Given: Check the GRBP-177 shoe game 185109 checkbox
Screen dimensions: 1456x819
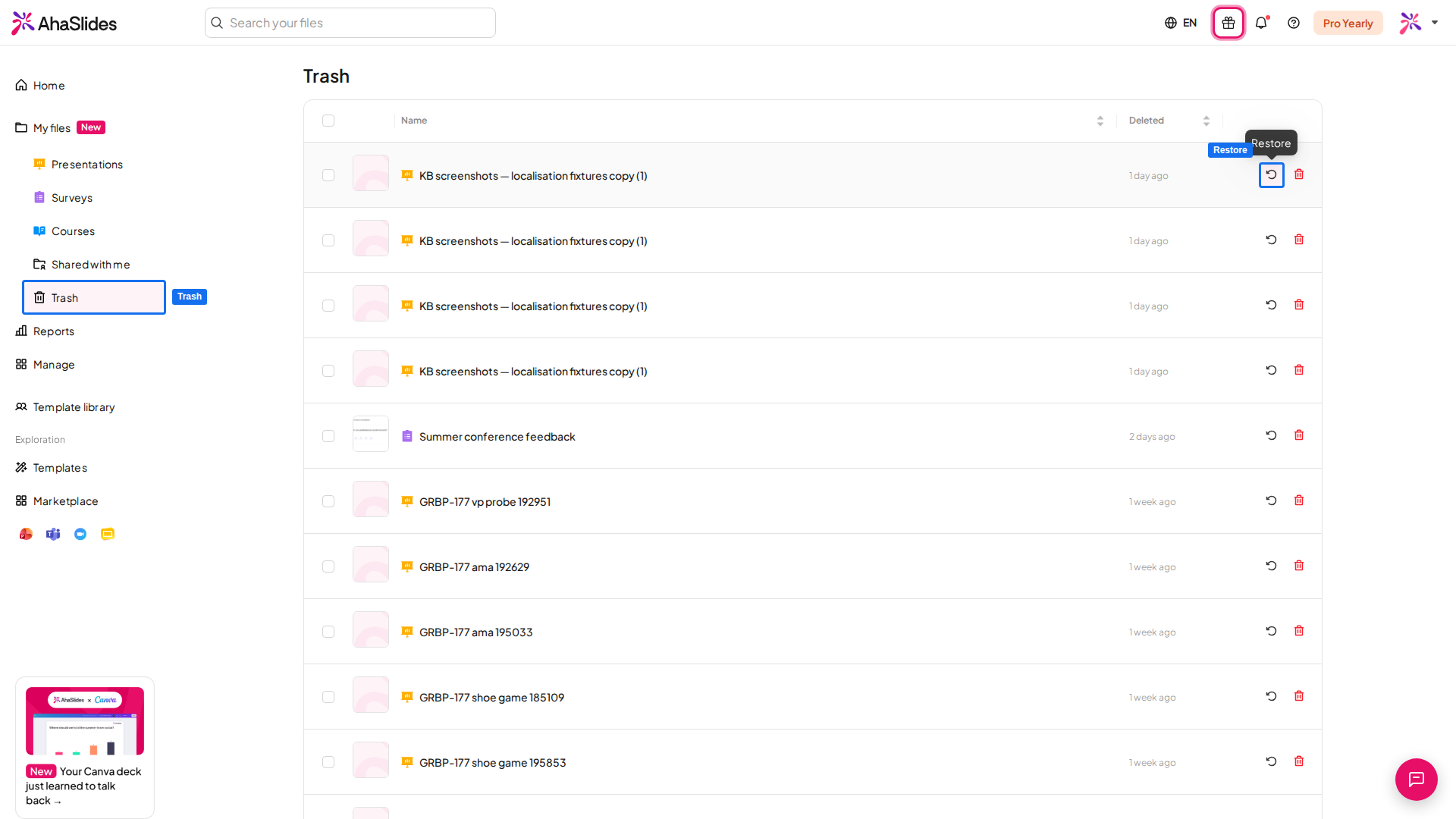Looking at the screenshot, I should point(328,697).
